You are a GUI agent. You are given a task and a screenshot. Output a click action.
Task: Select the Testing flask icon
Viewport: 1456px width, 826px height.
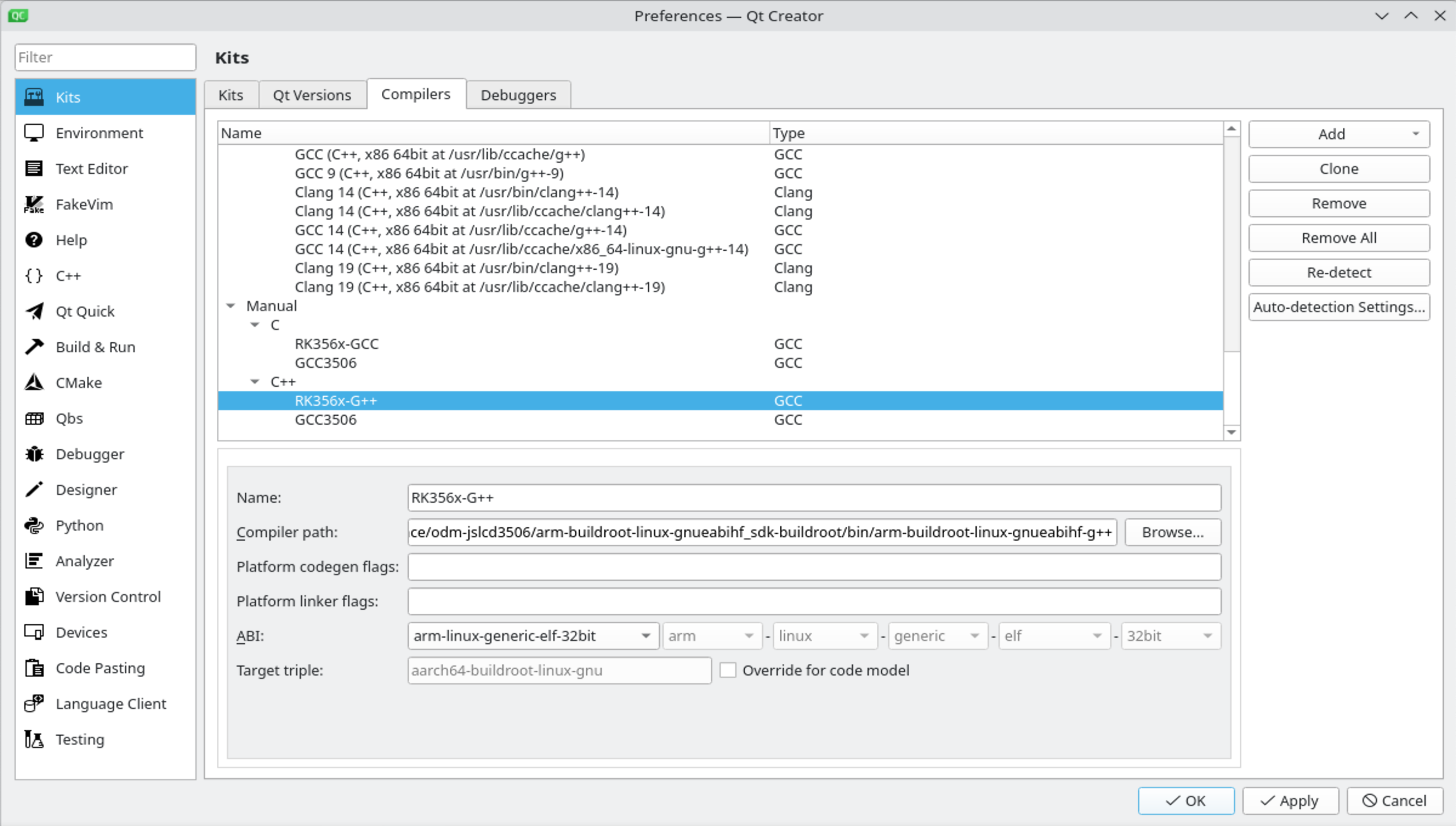[x=34, y=739]
